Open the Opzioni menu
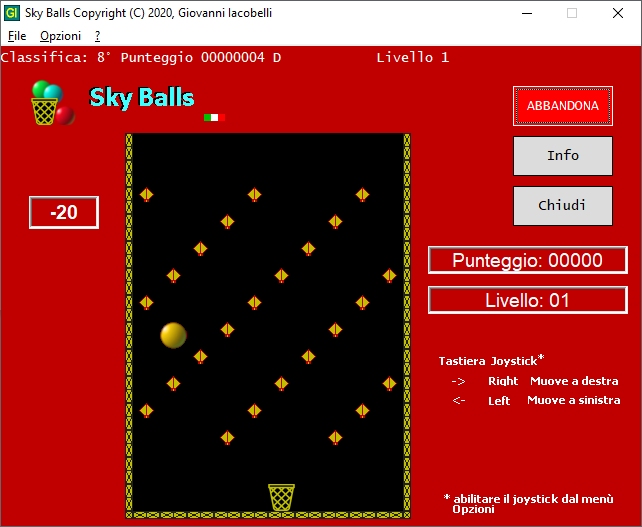 61,36
